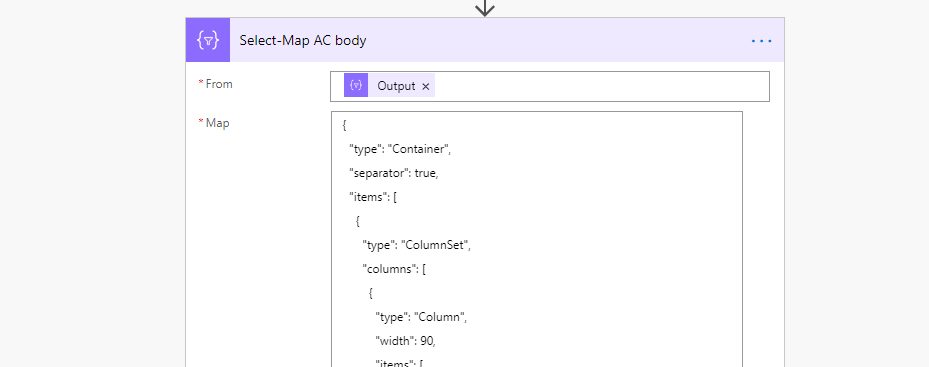The width and height of the screenshot is (929, 367).
Task: Click the "separator": true line
Action: point(393,174)
